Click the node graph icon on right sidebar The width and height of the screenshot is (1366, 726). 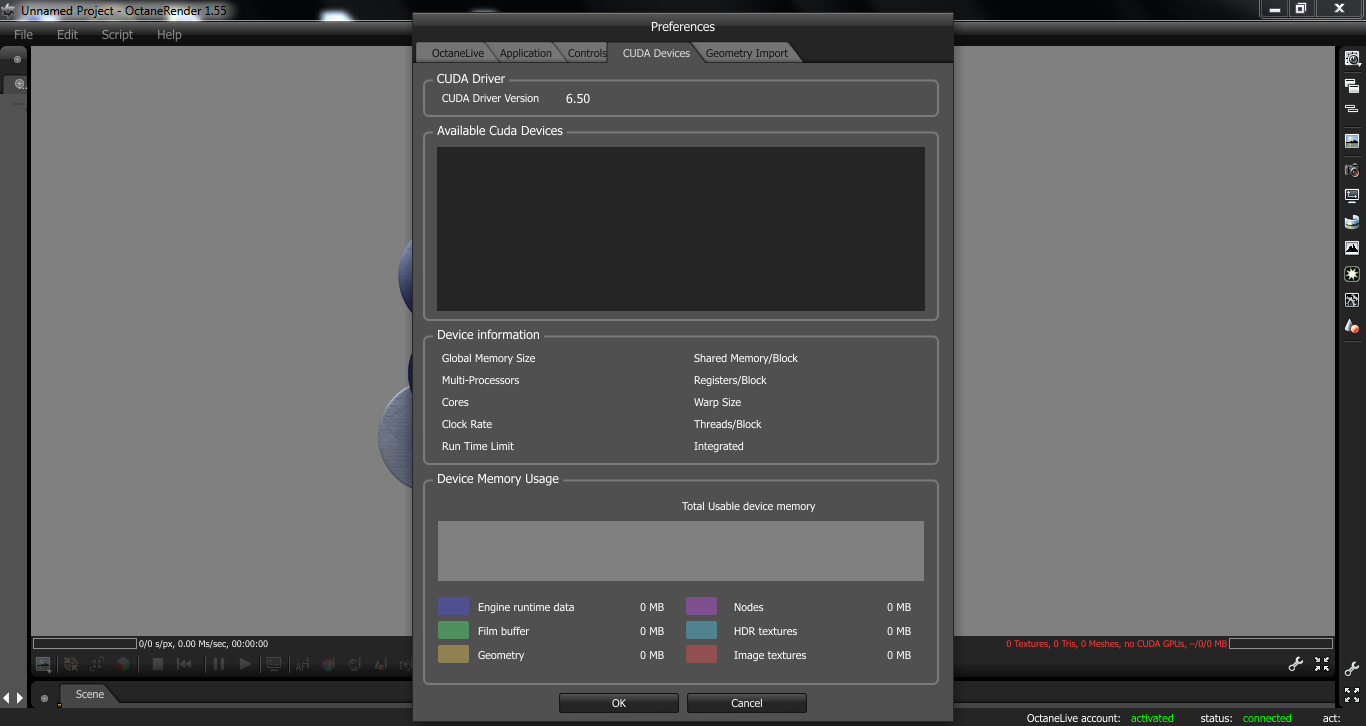click(x=1352, y=300)
